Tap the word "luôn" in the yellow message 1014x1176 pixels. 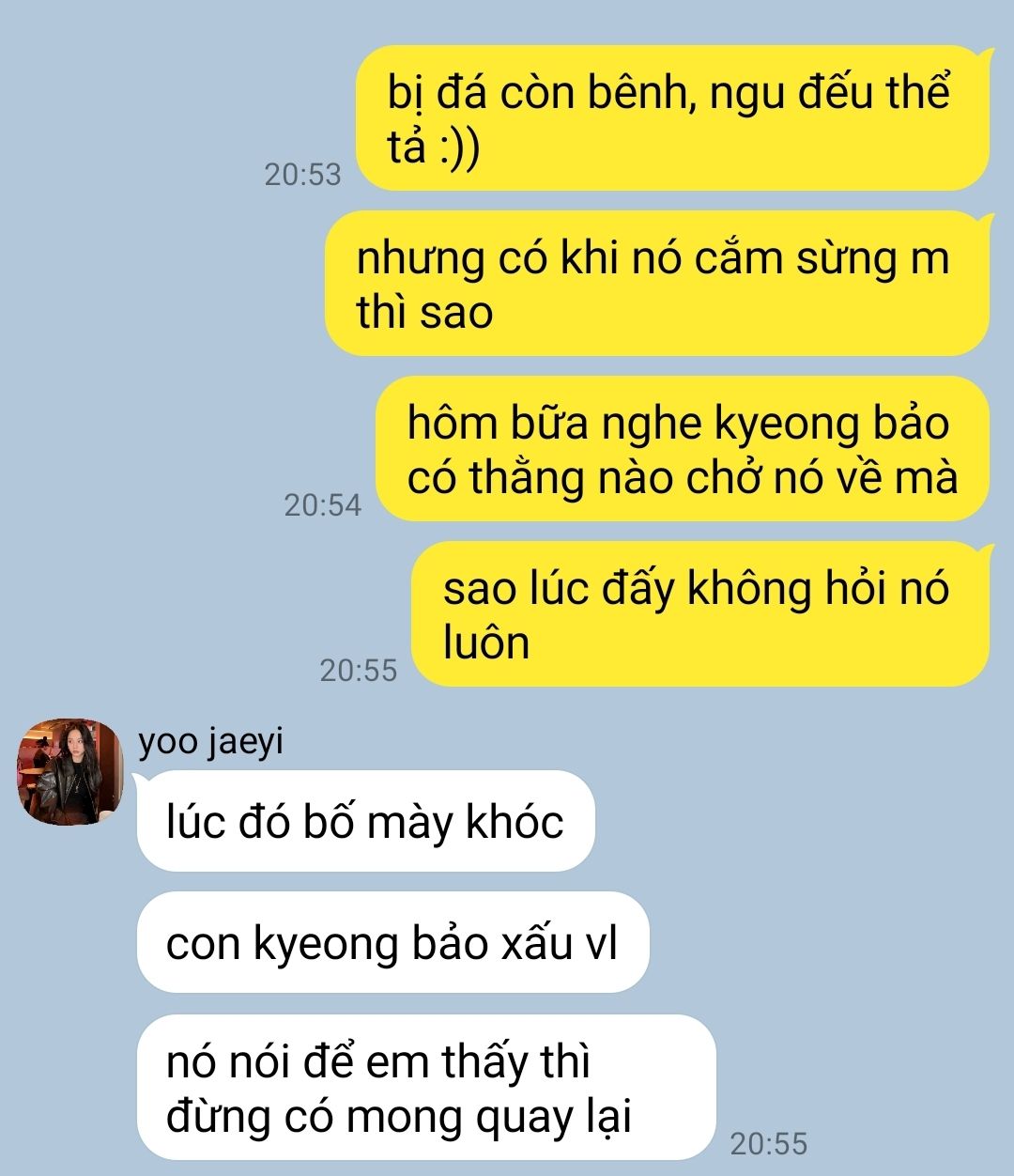(486, 643)
